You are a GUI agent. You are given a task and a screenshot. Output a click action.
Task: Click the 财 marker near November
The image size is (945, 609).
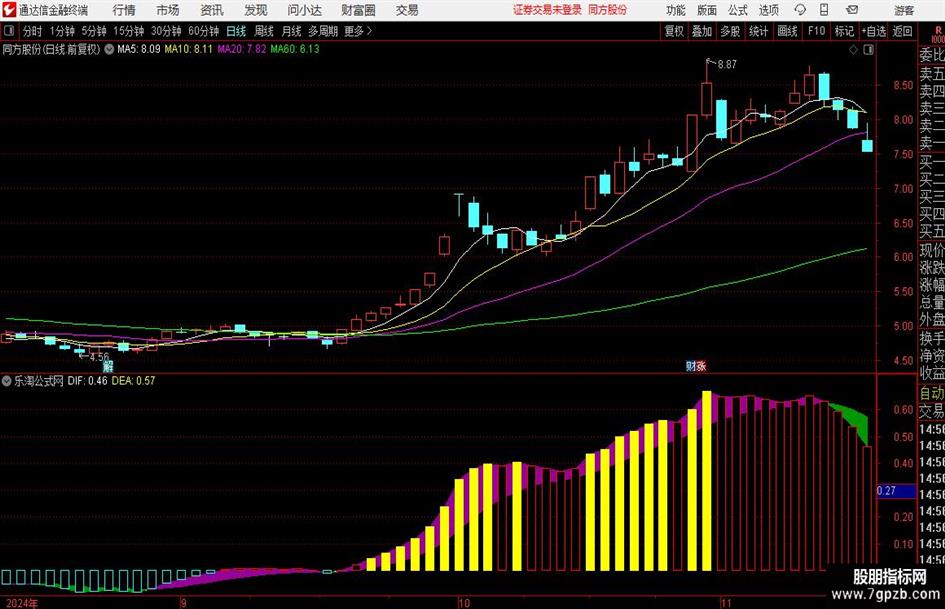[x=691, y=366]
